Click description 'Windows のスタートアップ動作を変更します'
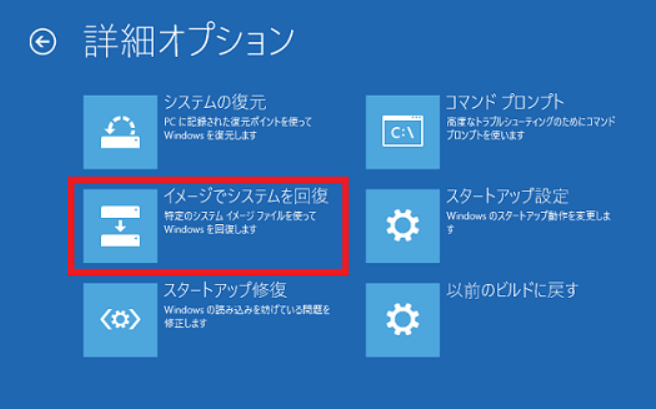 528,222
